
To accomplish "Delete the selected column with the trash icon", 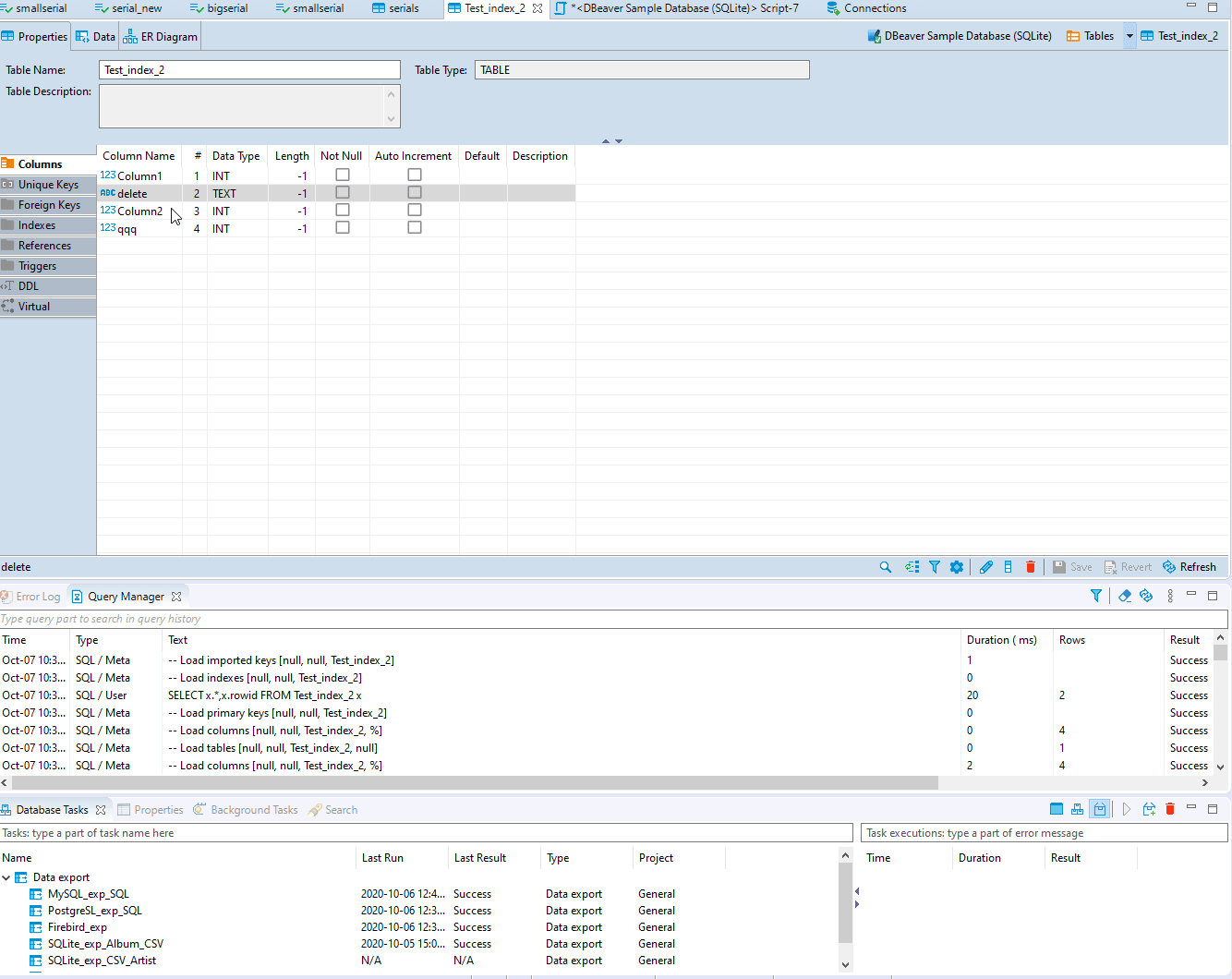I will pos(1031,566).
